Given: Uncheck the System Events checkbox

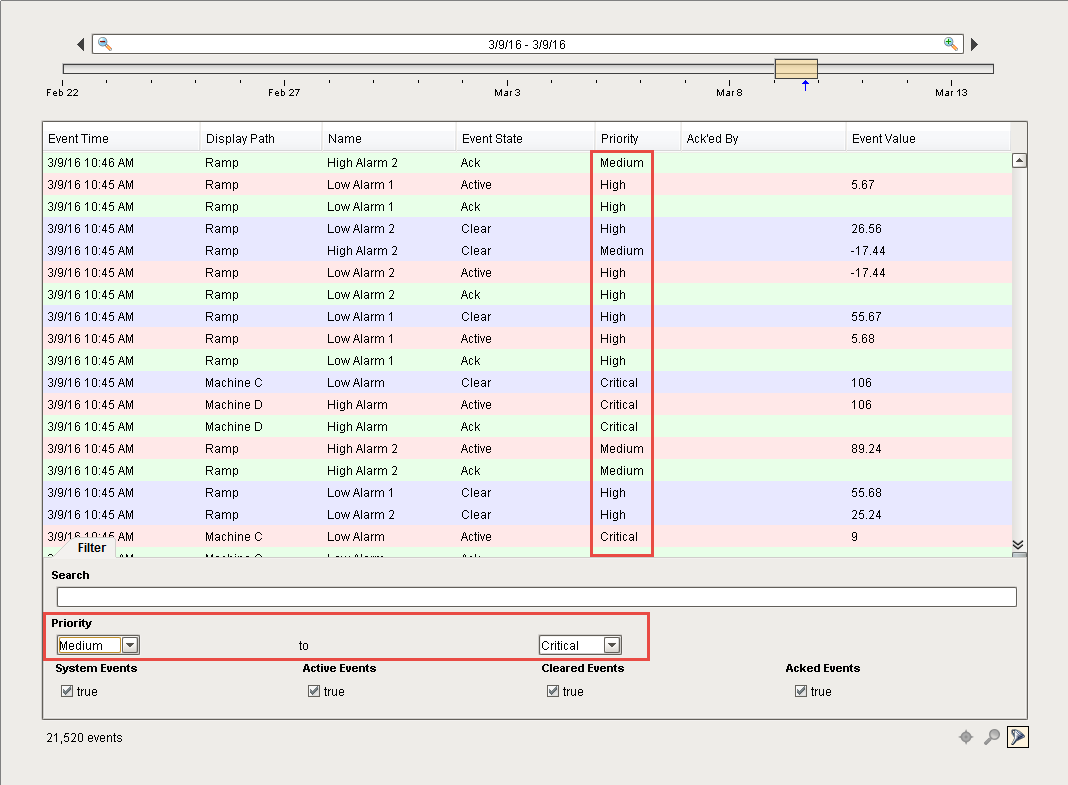Looking at the screenshot, I should [67, 691].
